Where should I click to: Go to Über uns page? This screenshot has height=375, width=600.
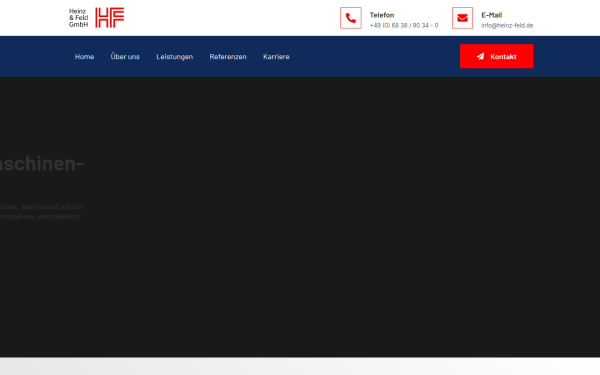[125, 57]
